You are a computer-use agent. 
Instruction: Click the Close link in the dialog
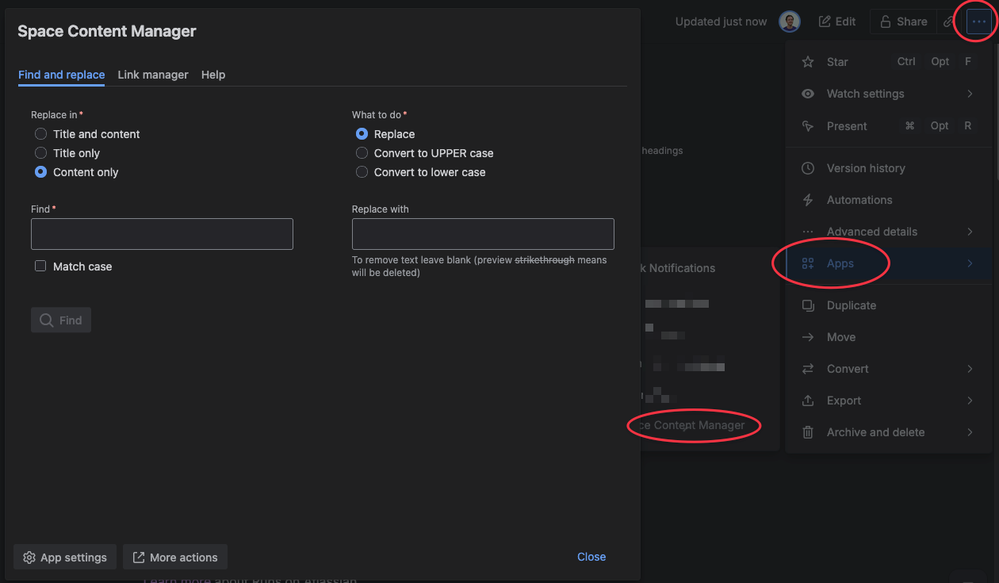pyautogui.click(x=591, y=557)
